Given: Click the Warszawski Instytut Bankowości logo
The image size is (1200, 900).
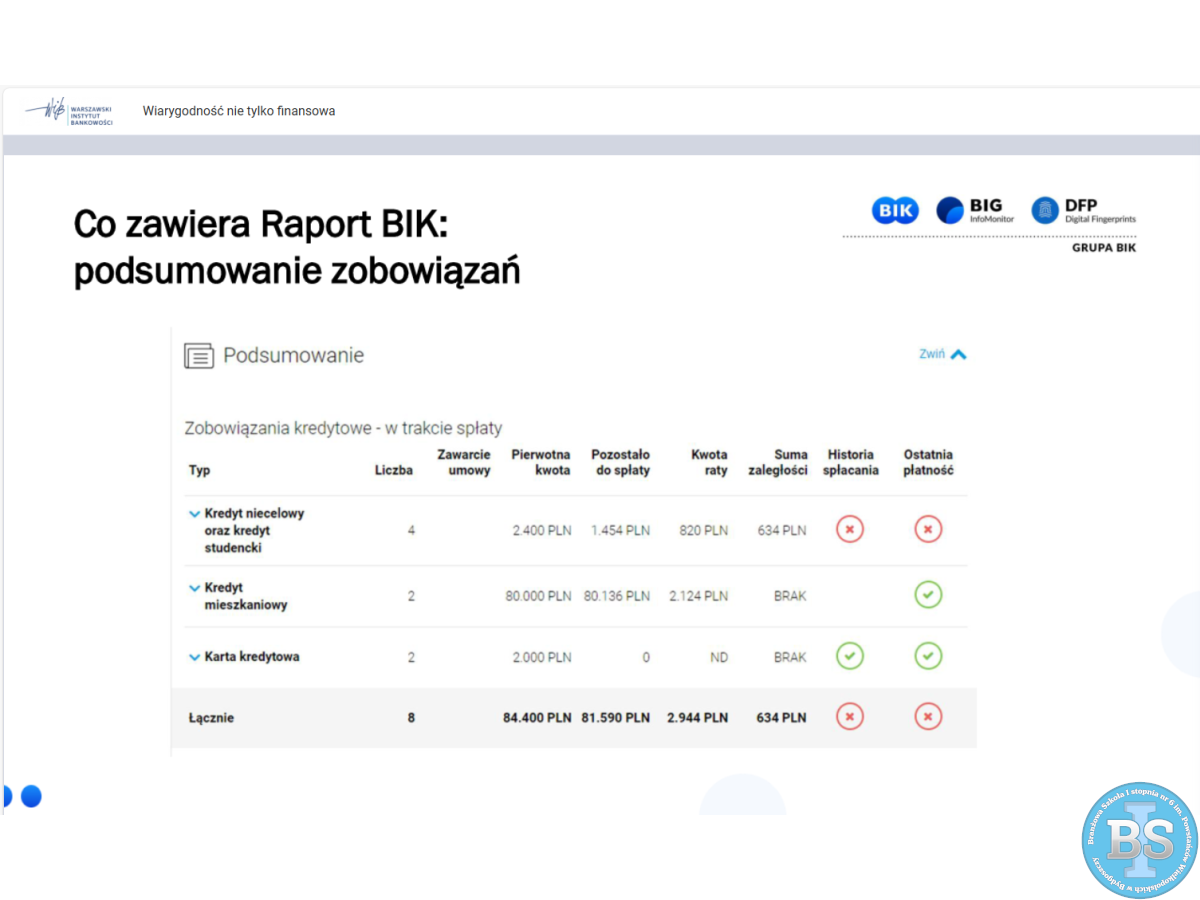Looking at the screenshot, I should [70, 111].
